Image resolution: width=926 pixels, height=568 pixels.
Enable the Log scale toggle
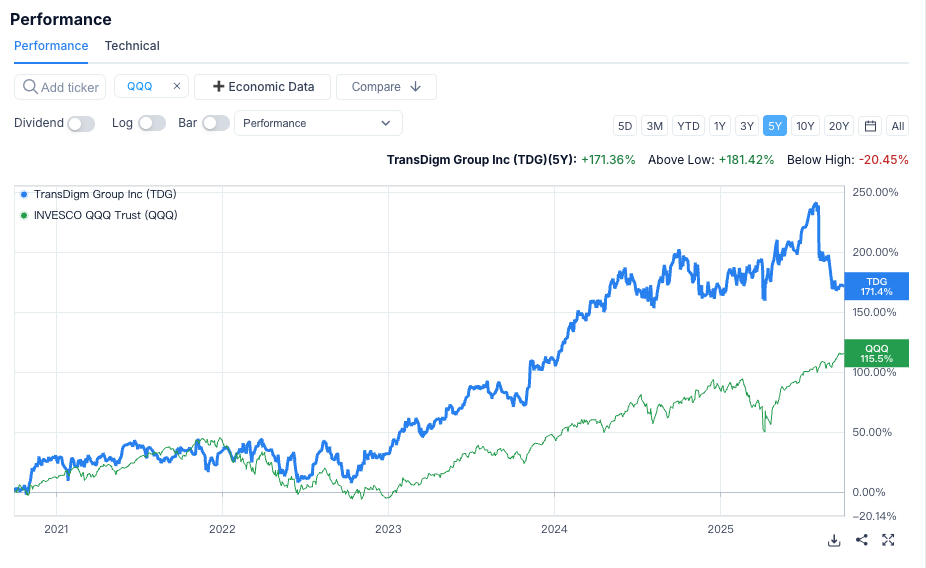[x=151, y=123]
